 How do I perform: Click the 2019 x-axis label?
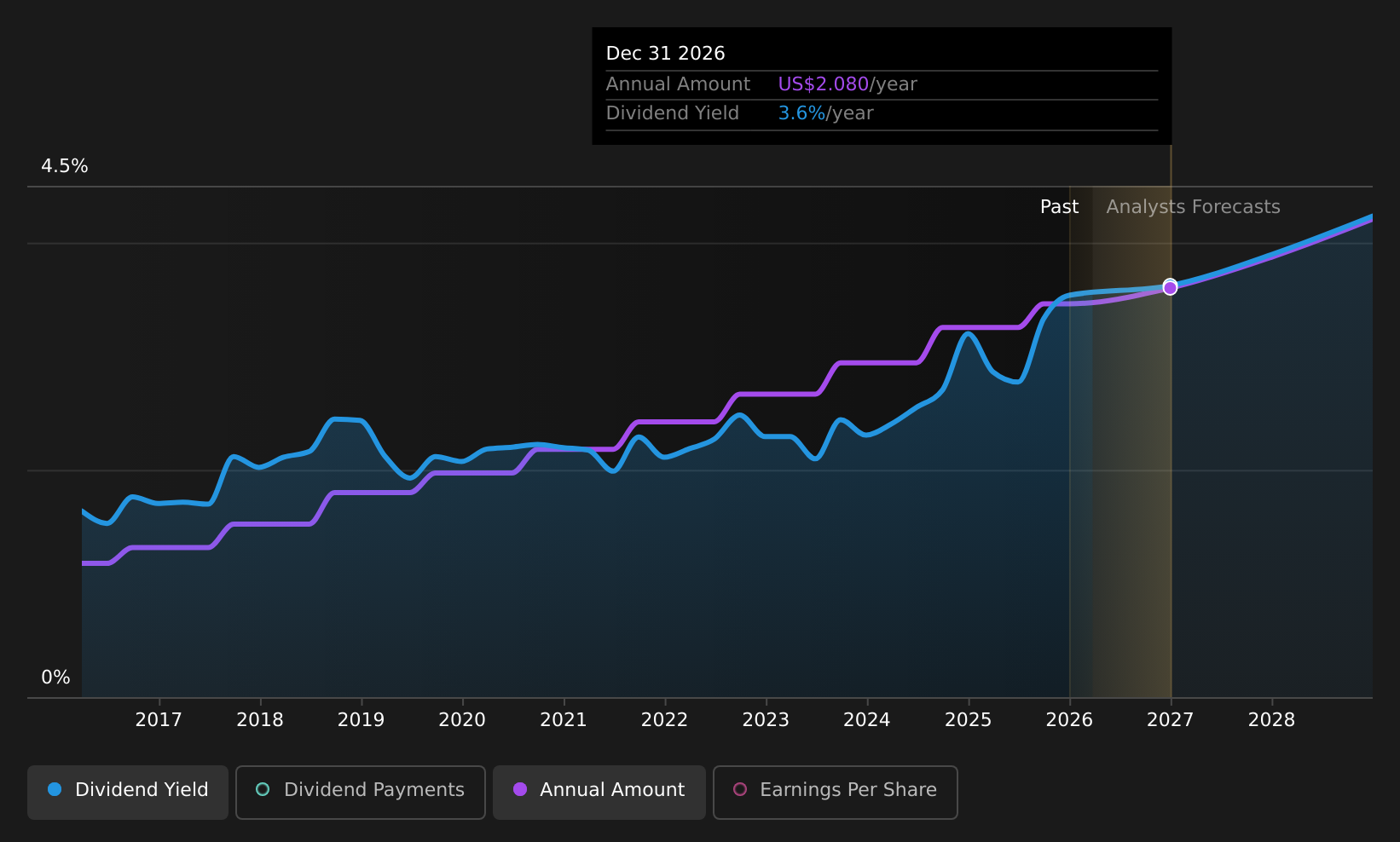362,720
